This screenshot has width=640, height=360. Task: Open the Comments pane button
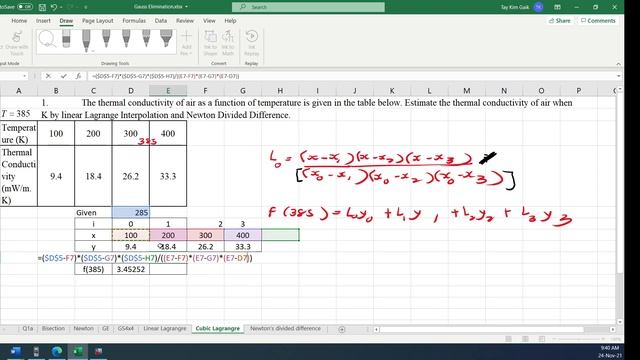(x=598, y=20)
